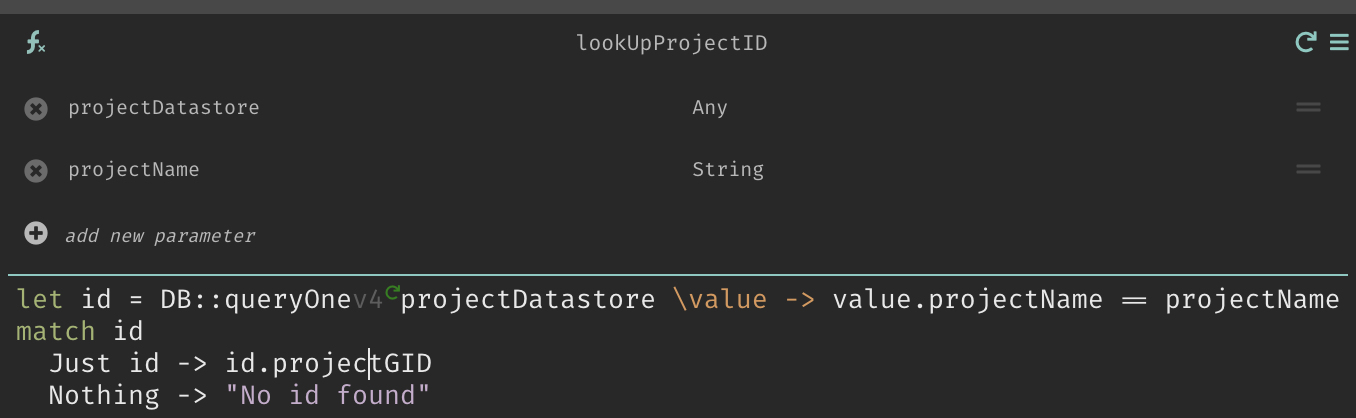This screenshot has height=418, width=1356.
Task: Click the "No id found" string literal
Action: pyautogui.click(x=328, y=395)
